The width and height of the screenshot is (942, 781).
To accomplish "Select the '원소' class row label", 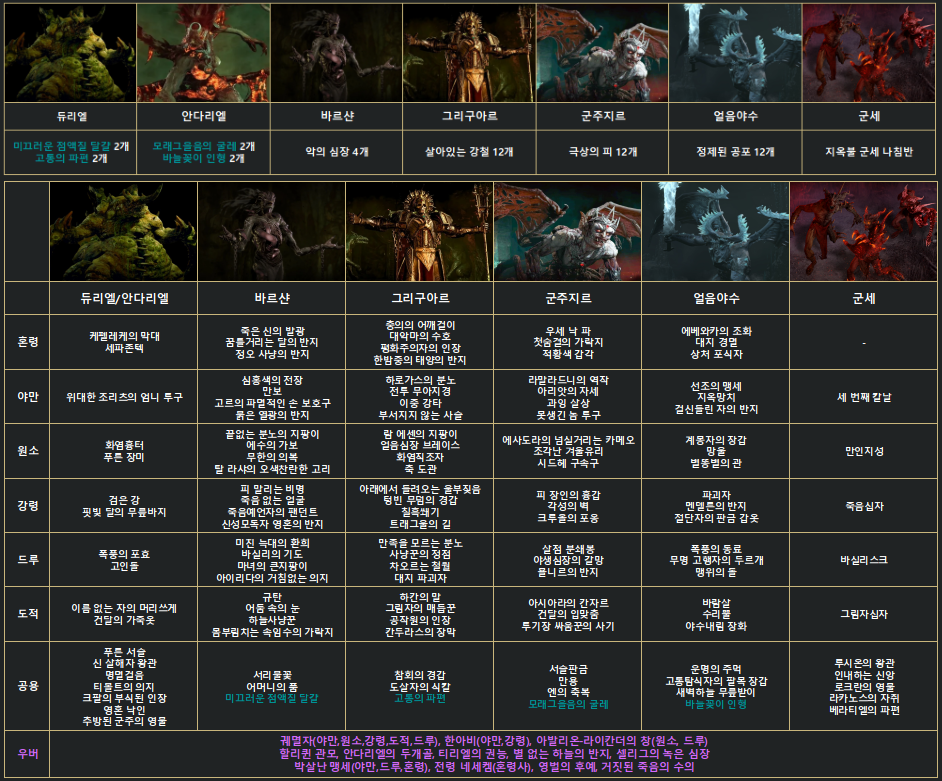I will tap(28, 451).
